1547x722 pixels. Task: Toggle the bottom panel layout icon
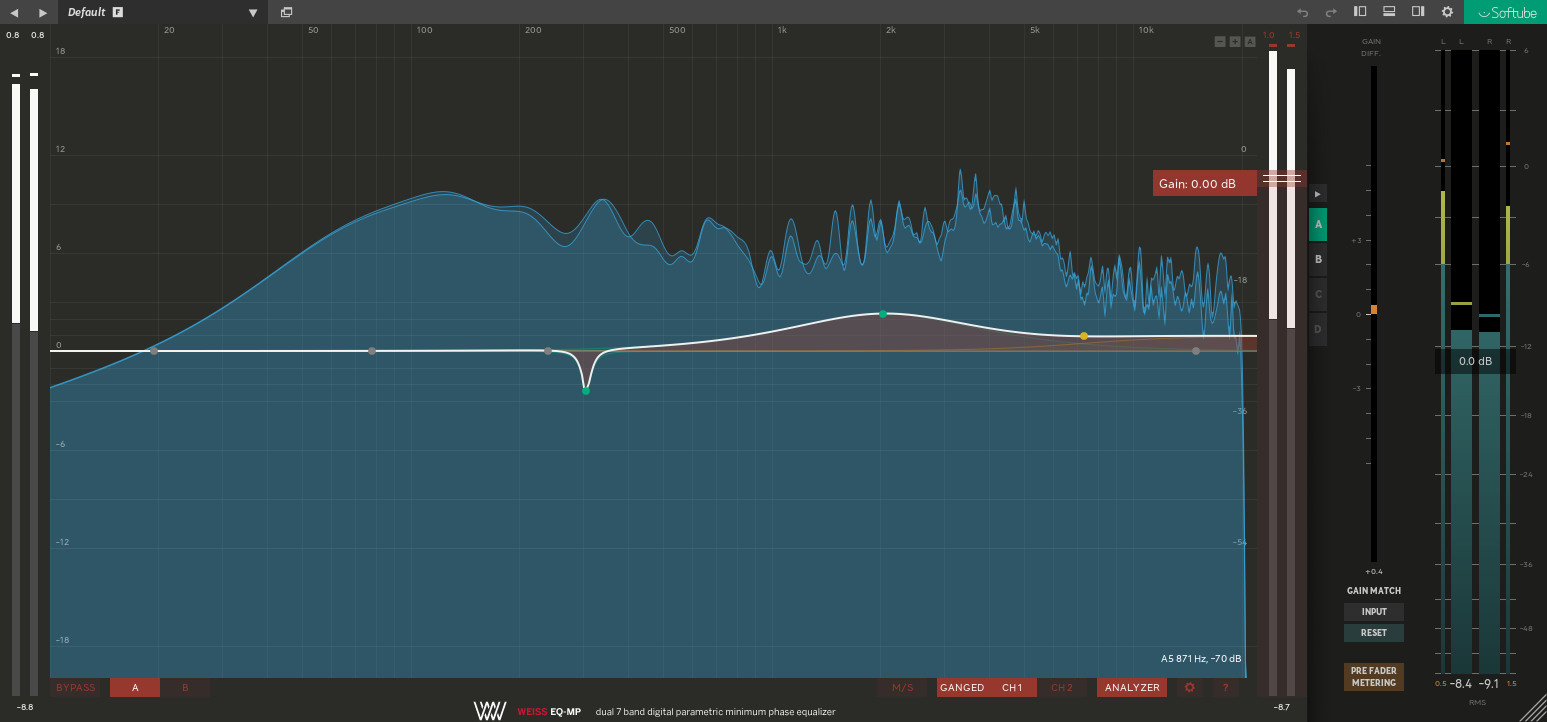click(1389, 12)
